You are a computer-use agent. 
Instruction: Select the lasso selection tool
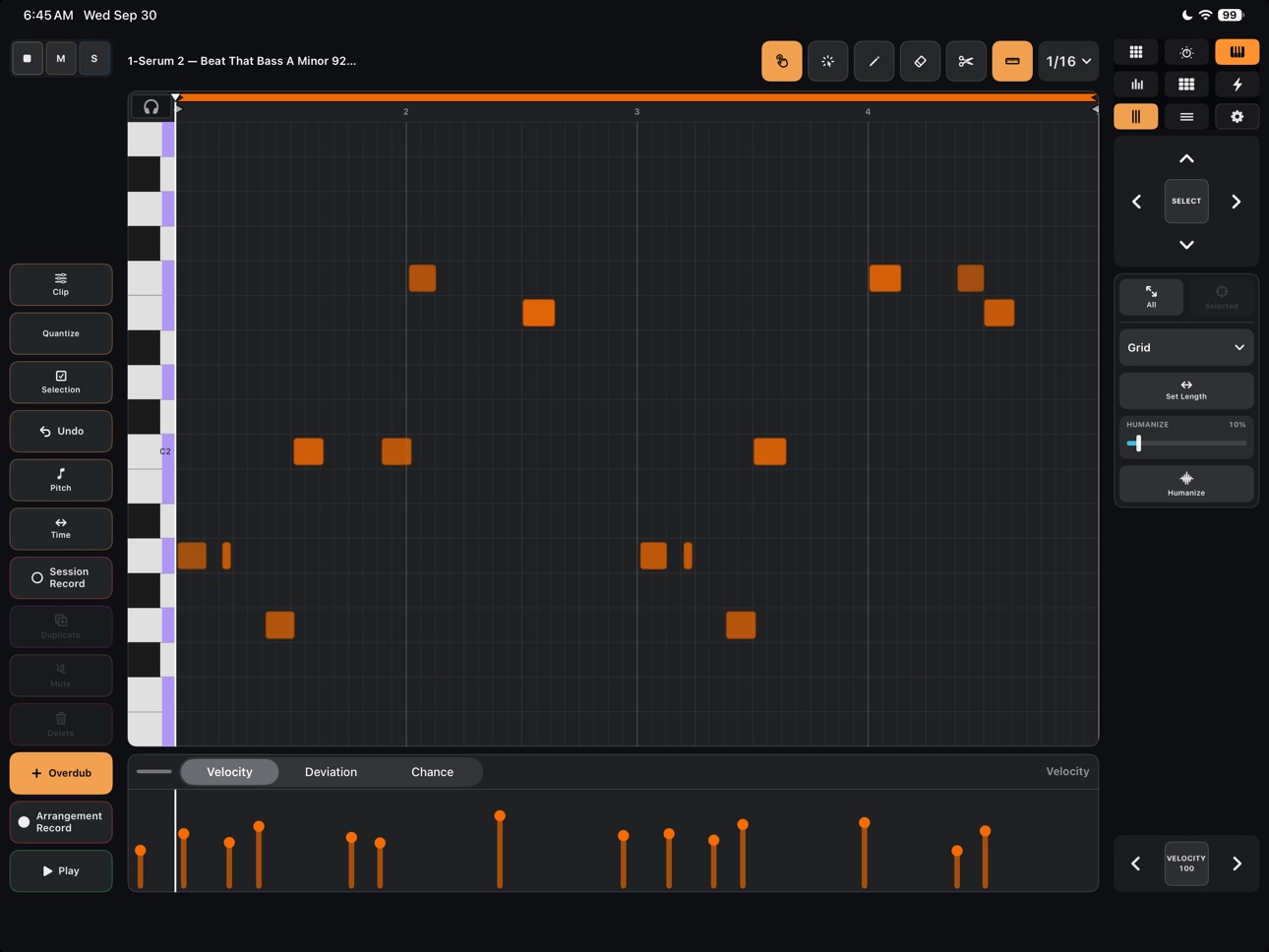827,61
